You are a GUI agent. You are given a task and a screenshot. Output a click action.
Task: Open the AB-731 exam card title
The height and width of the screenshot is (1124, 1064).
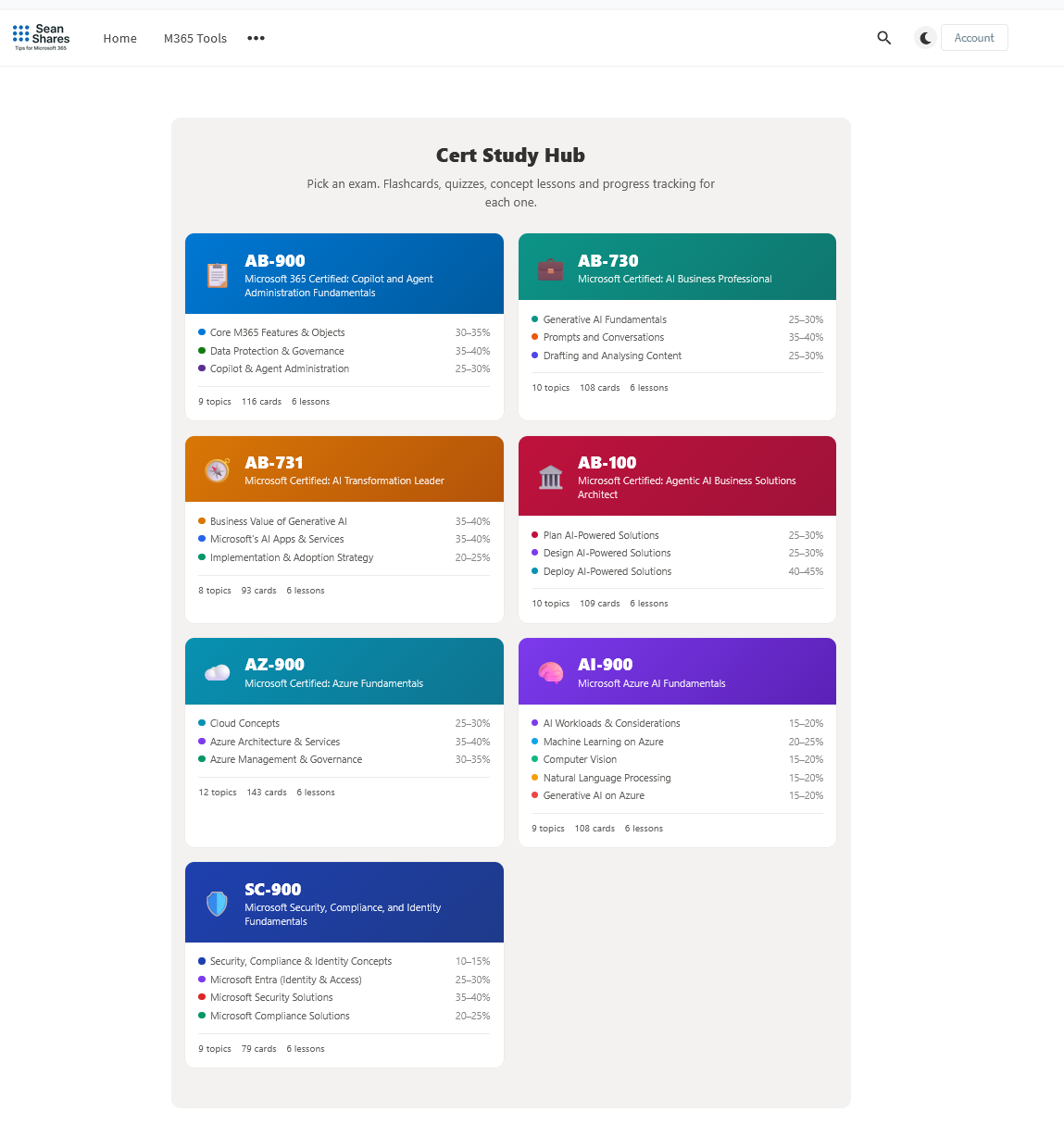click(x=274, y=463)
